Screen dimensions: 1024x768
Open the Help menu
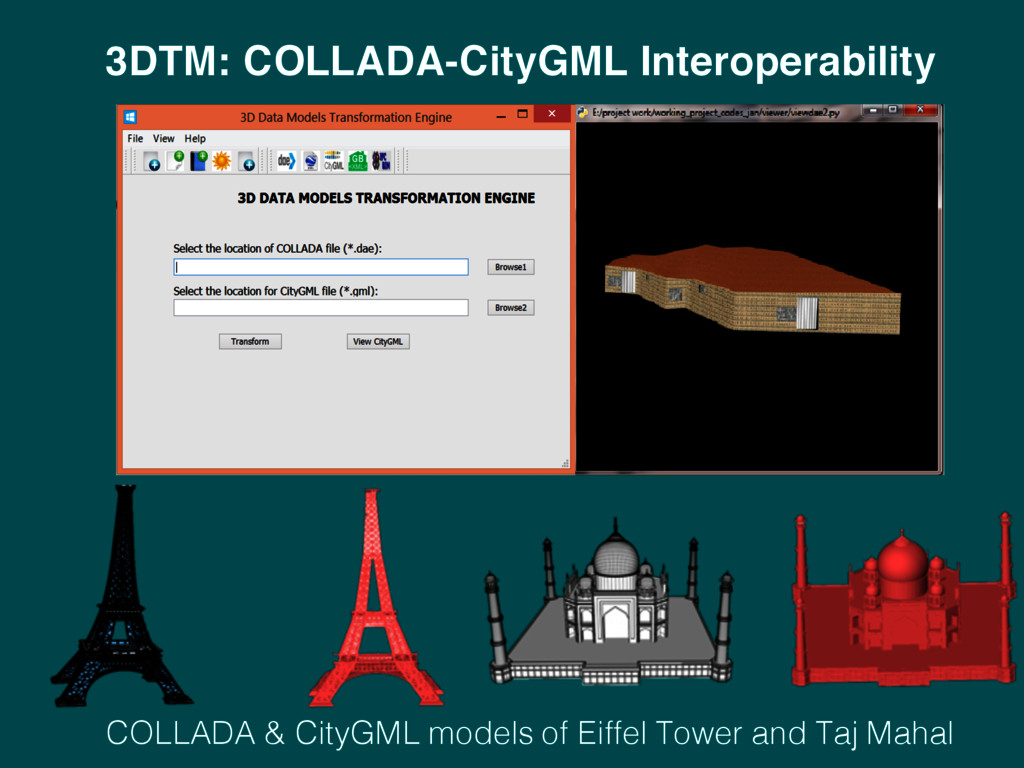195,138
